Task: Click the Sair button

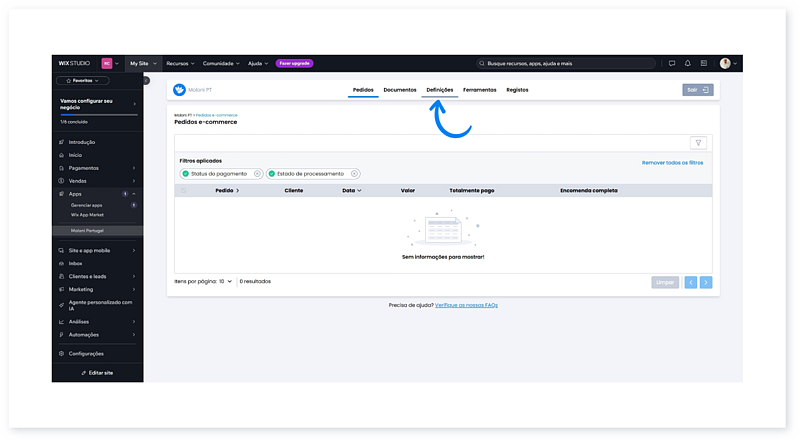Action: coord(698,90)
